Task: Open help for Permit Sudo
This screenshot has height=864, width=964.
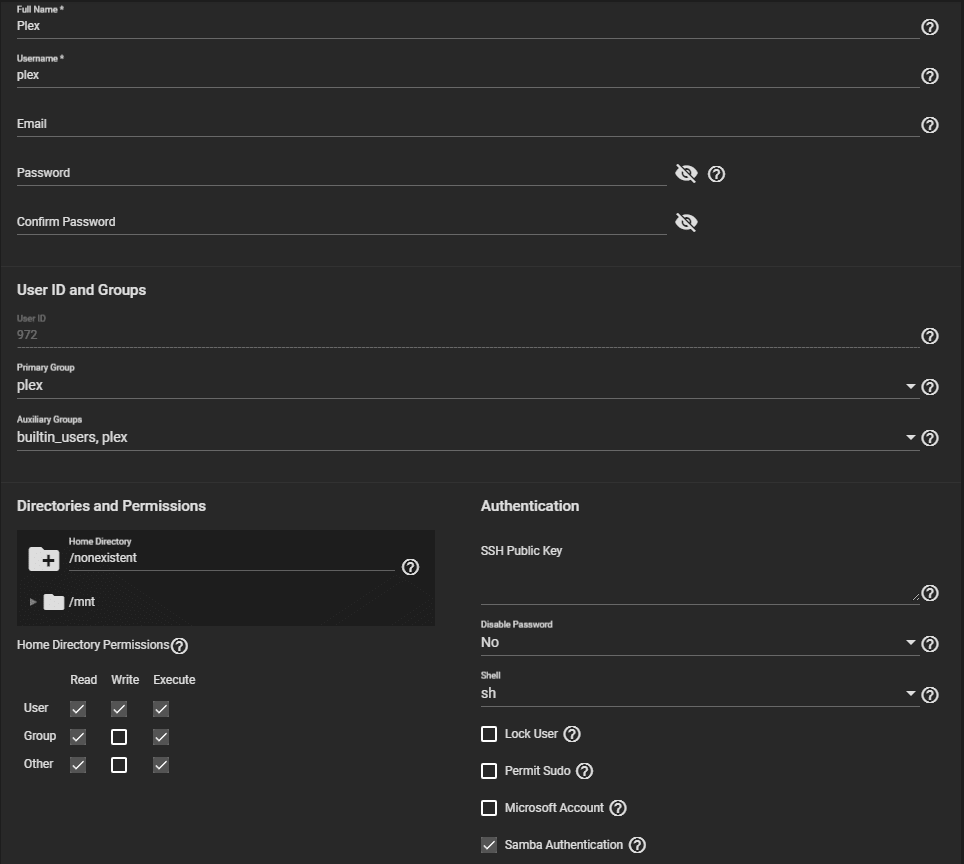Action: [584, 771]
